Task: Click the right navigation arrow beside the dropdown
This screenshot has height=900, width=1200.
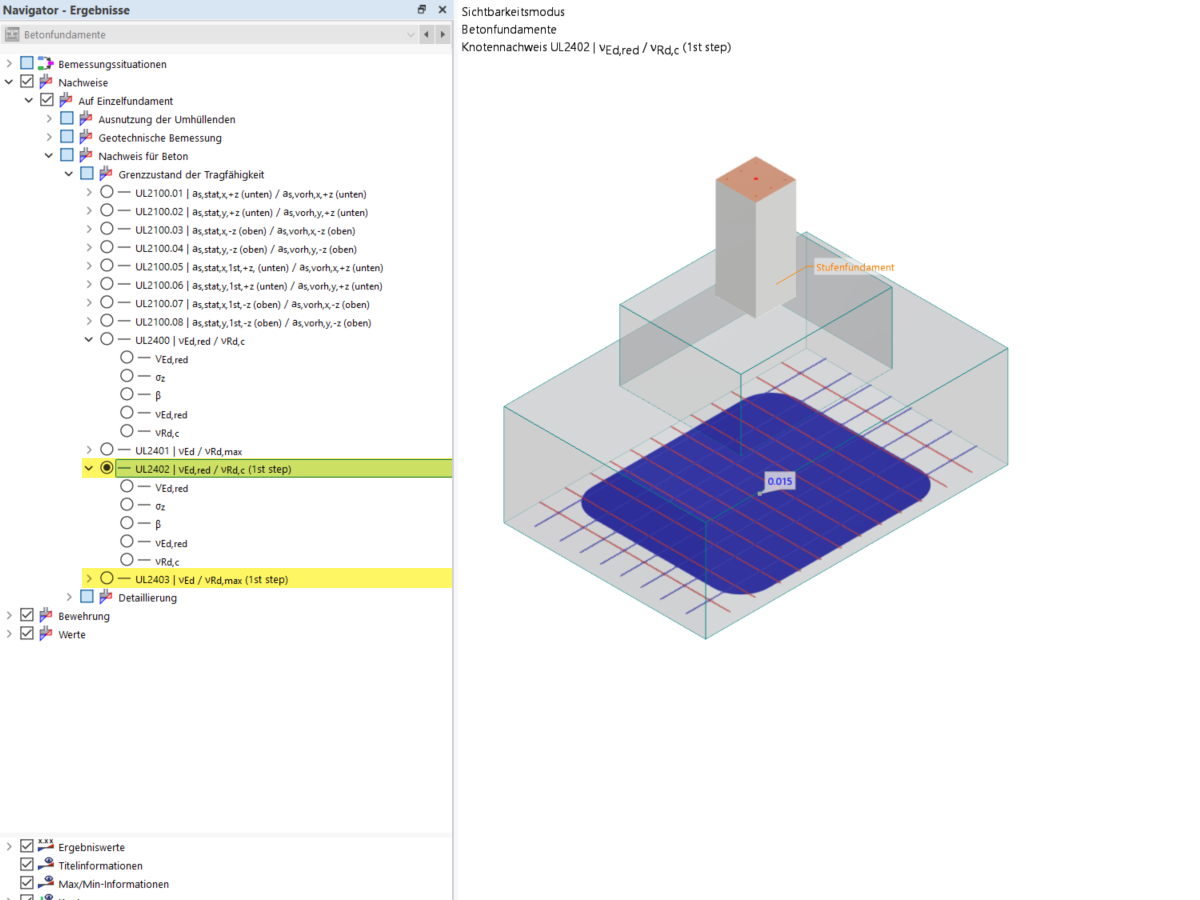Action: 442,34
